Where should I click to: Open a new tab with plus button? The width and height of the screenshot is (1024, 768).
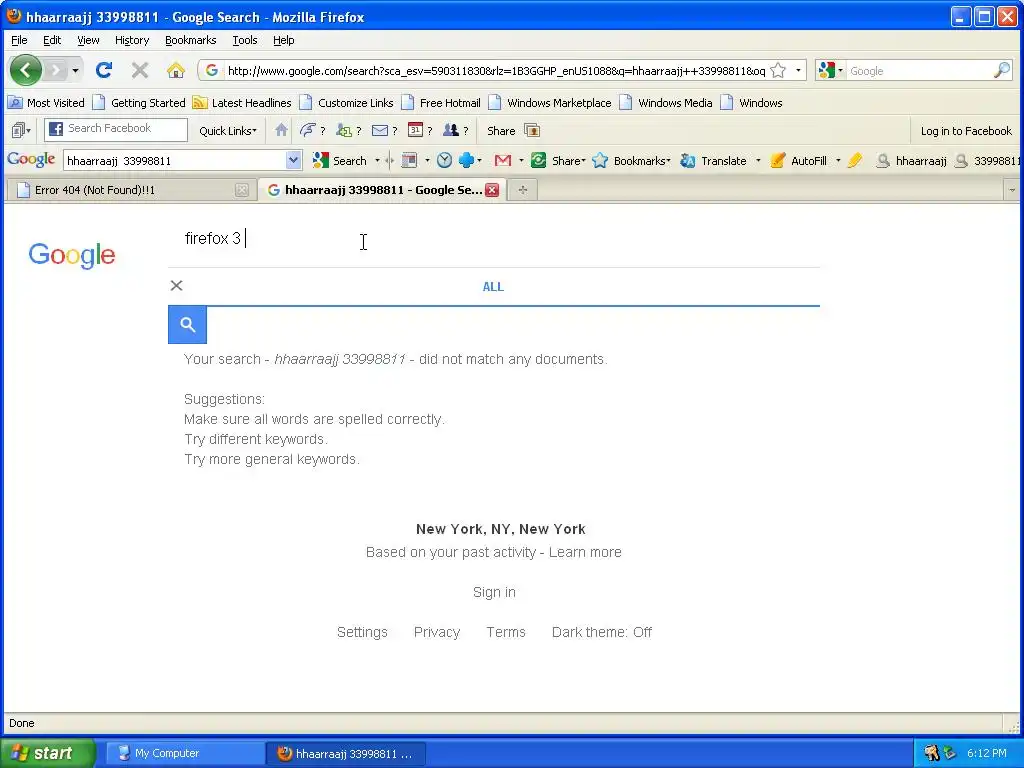[522, 190]
